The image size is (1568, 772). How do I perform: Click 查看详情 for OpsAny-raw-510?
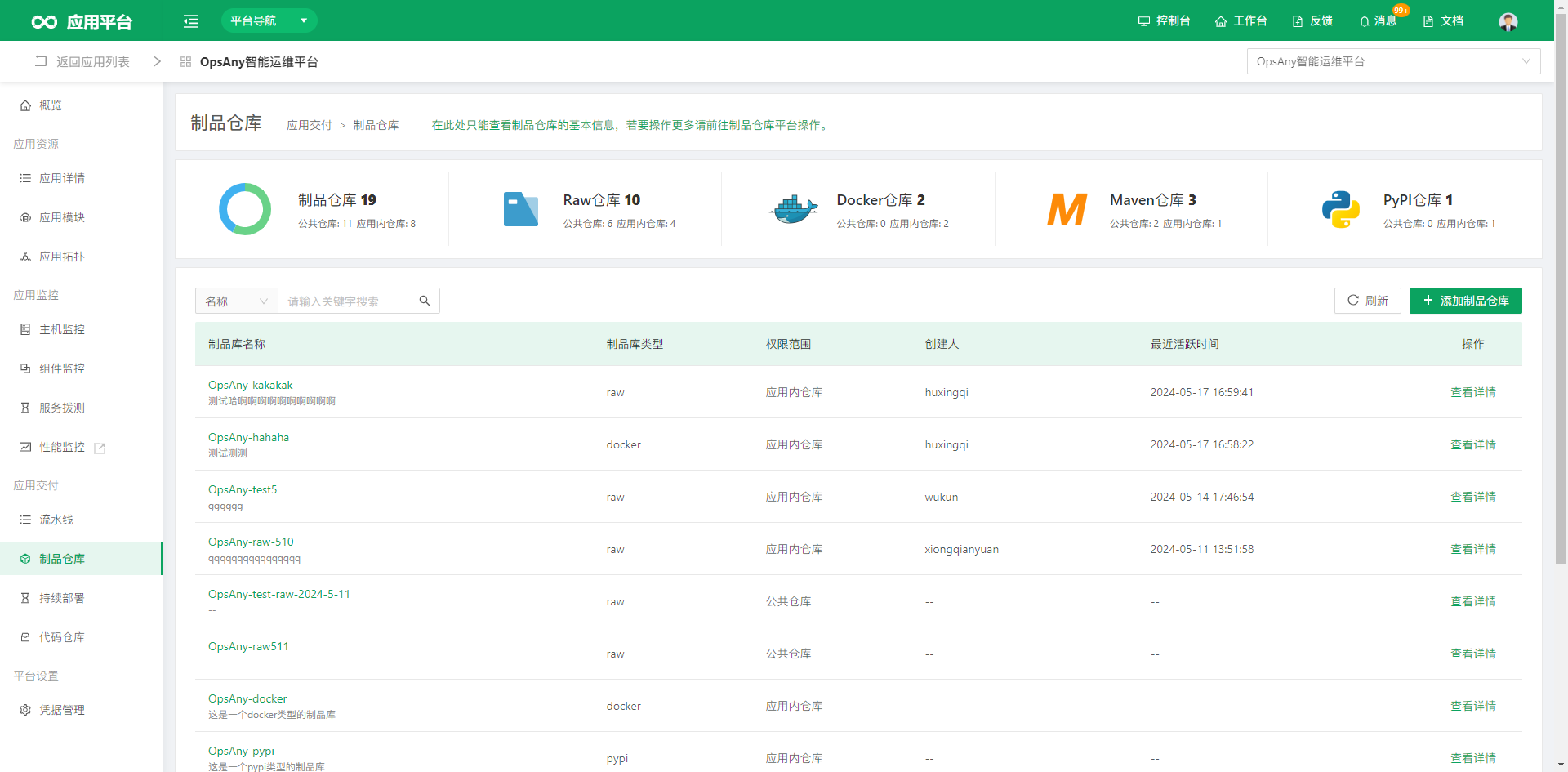[1473, 549]
